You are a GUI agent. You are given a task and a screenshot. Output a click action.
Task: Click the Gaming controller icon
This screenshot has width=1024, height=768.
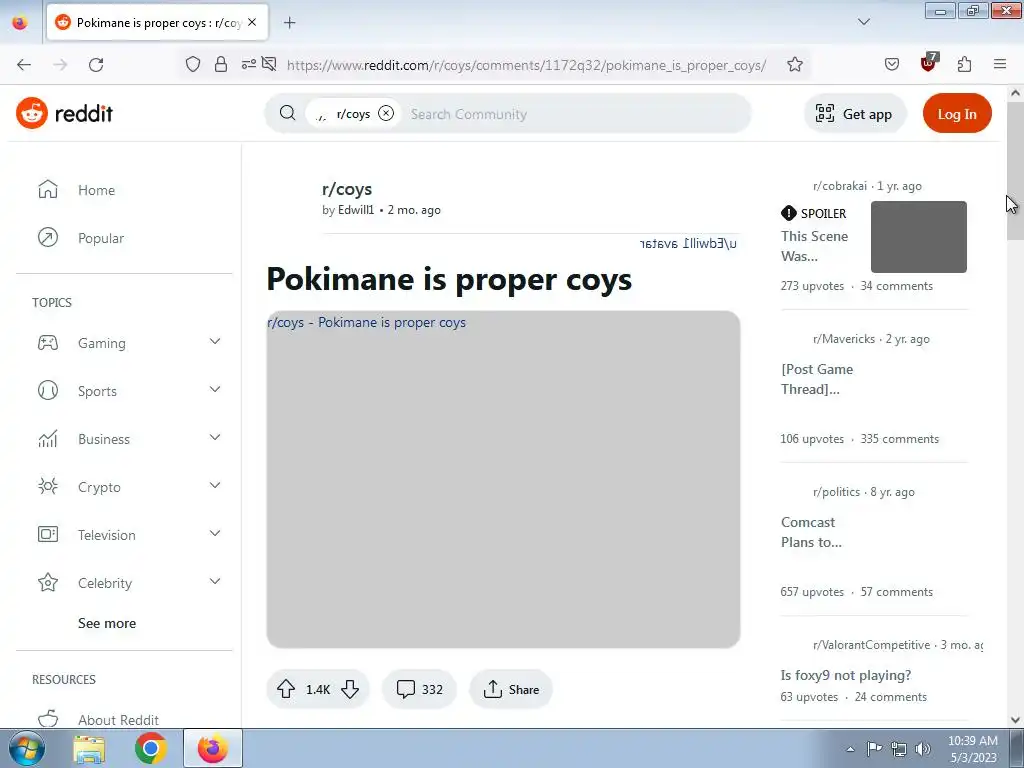coord(48,342)
